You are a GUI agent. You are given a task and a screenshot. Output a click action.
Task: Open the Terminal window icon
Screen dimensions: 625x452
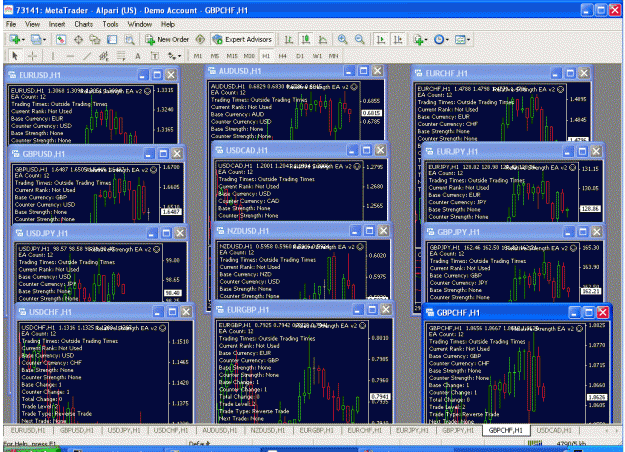pyautogui.click(x=112, y=39)
